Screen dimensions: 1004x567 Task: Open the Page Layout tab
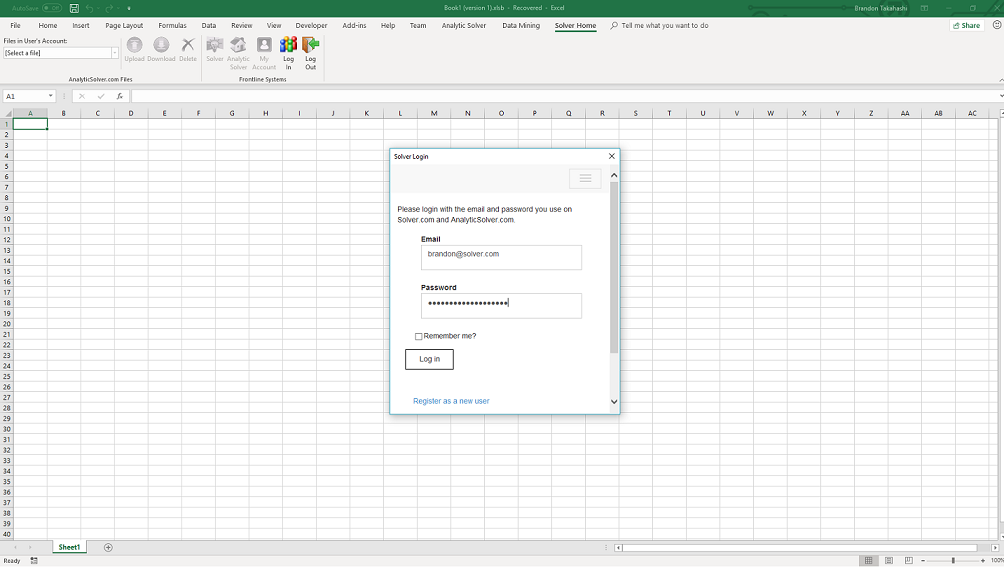(x=124, y=26)
